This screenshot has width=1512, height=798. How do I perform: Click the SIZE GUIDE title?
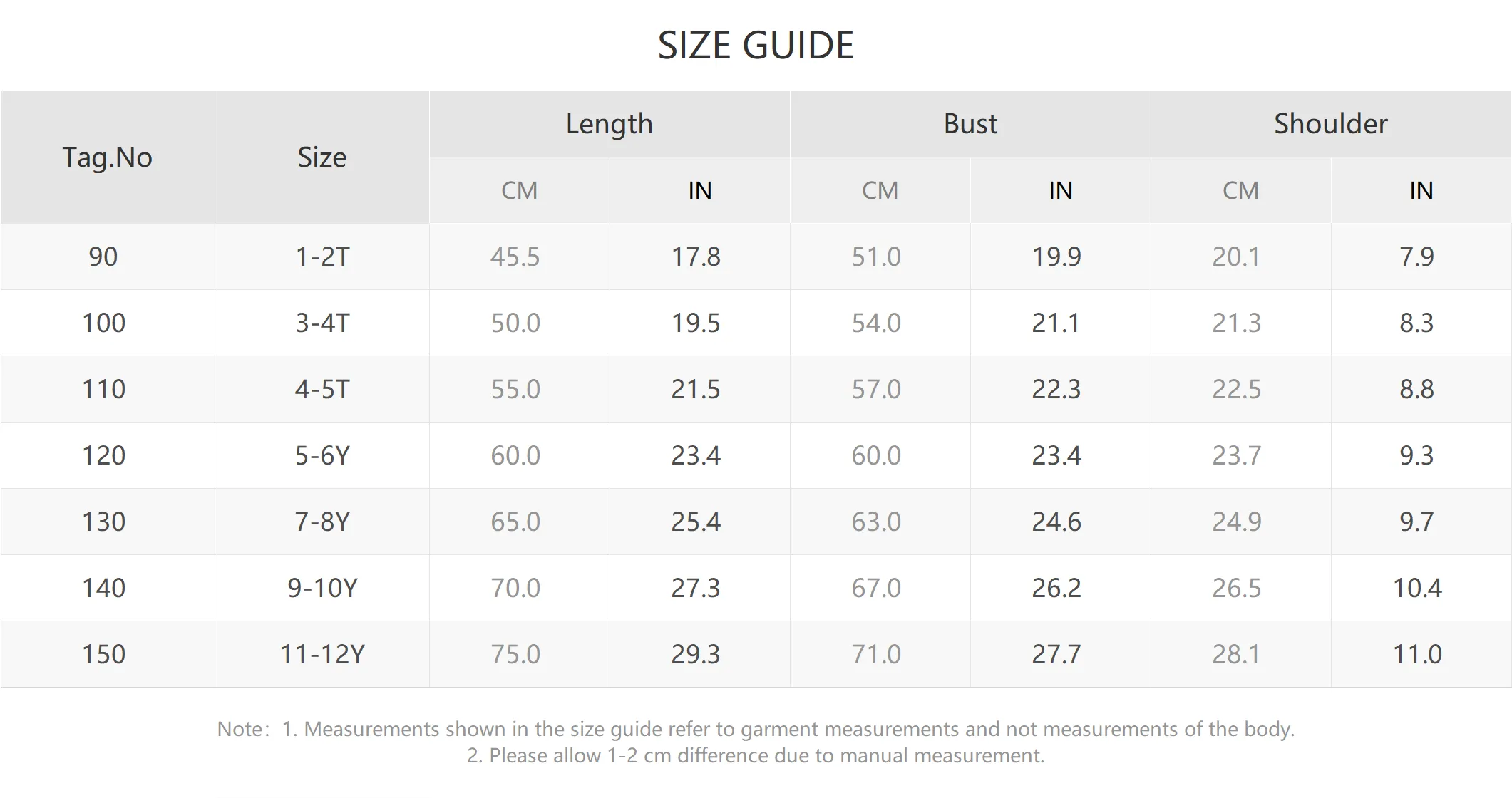[x=756, y=46]
